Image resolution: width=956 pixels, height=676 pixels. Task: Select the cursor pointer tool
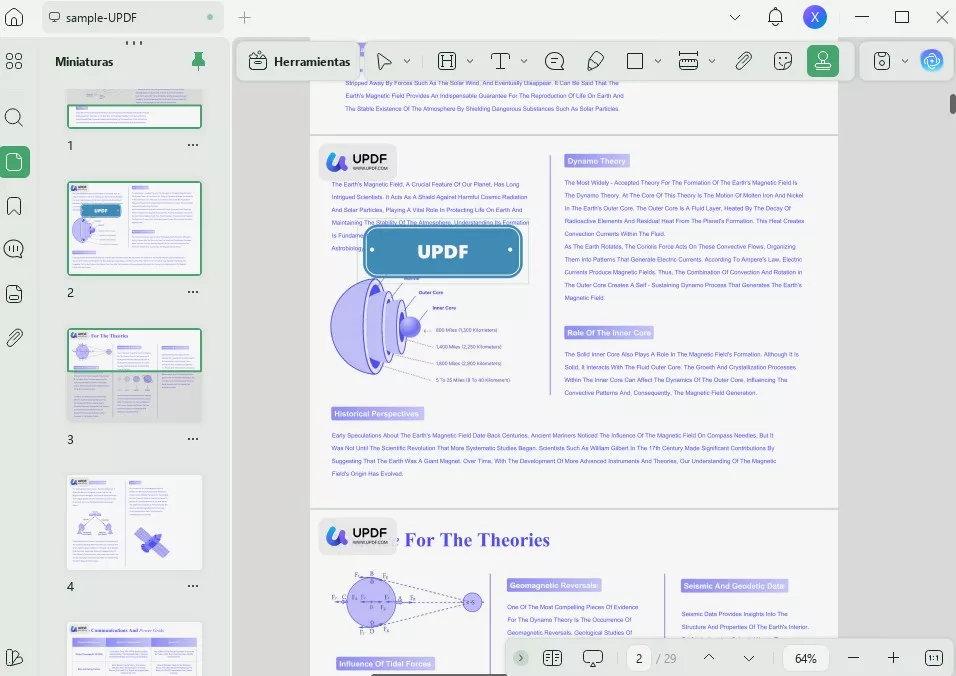(384, 62)
